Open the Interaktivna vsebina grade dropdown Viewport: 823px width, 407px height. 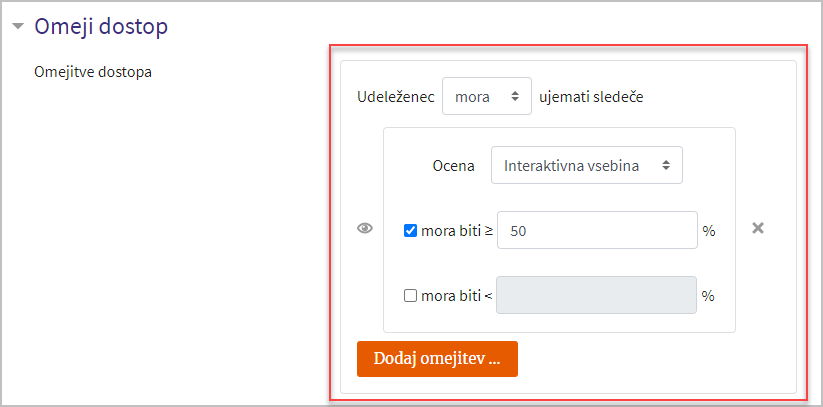(x=587, y=165)
